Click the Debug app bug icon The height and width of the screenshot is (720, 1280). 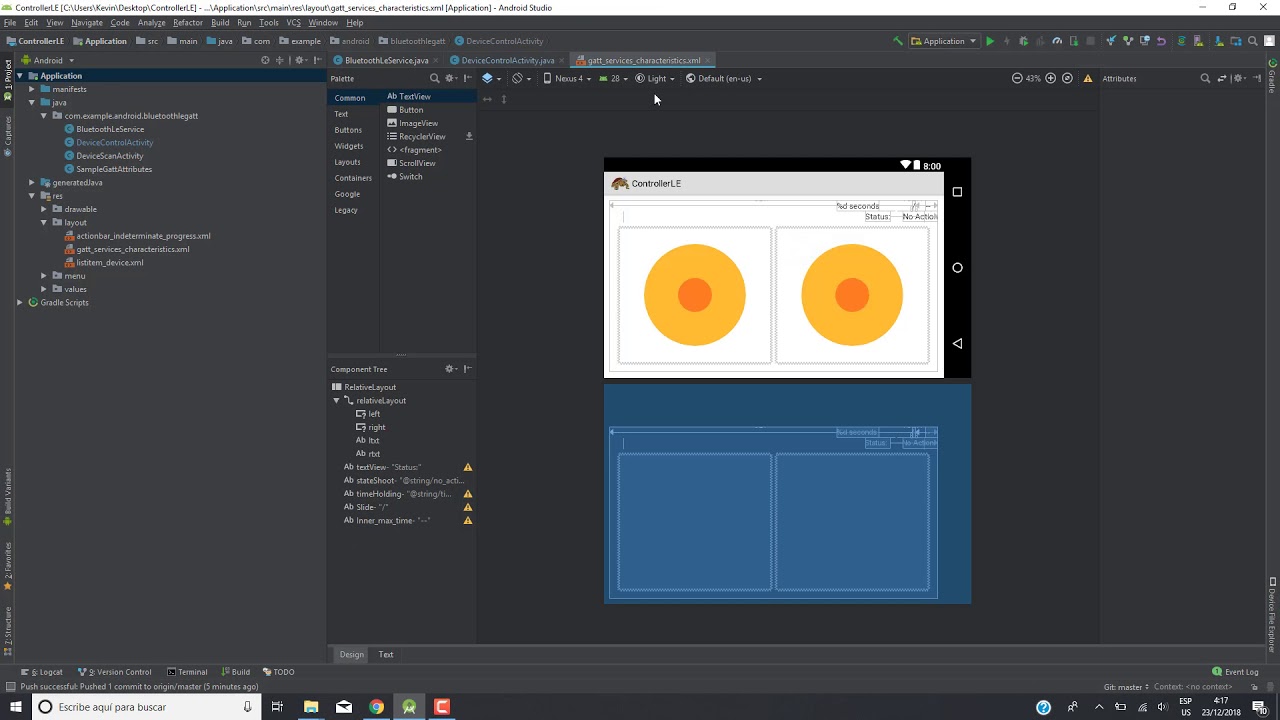(1023, 41)
